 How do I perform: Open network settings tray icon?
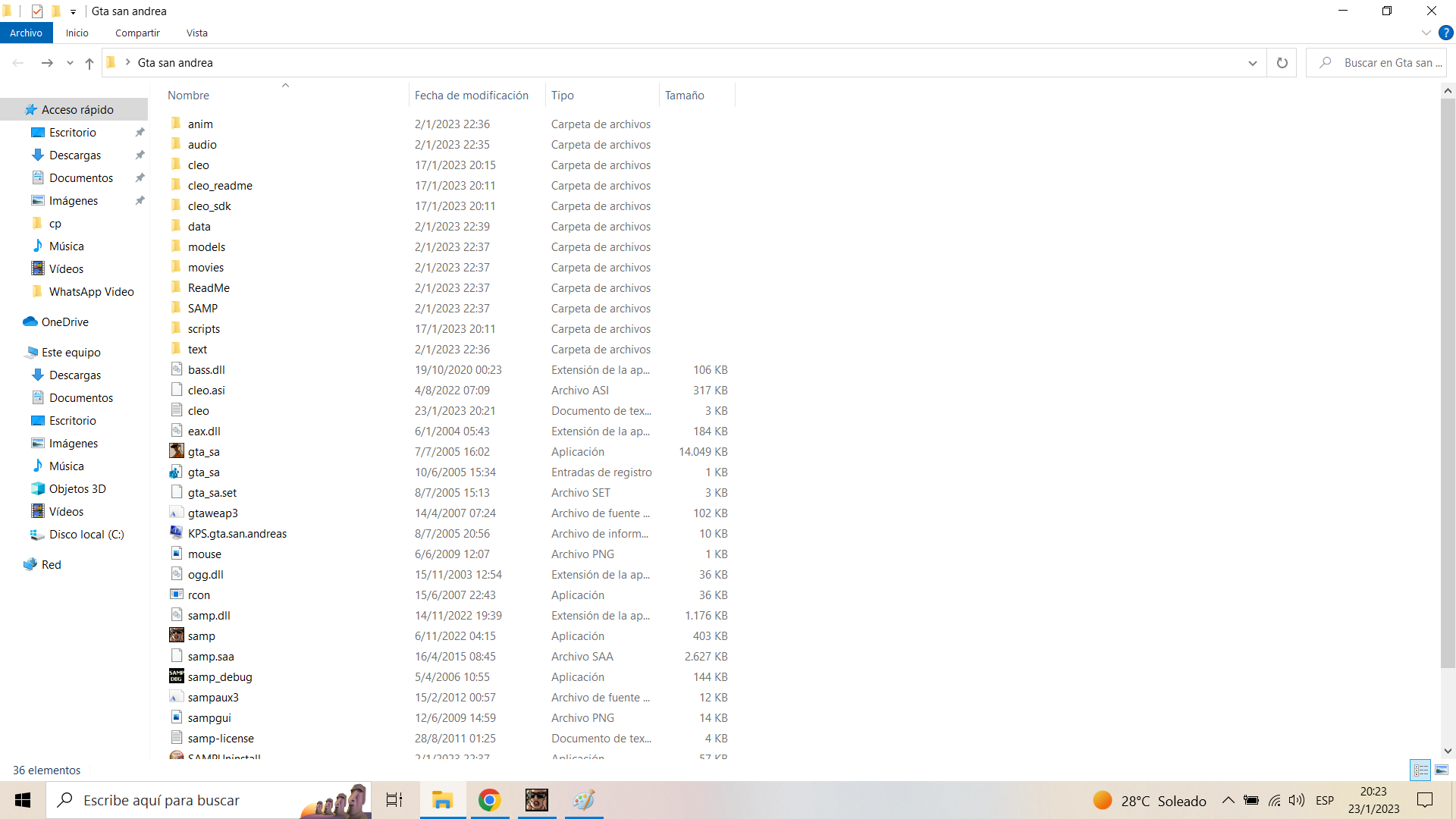click(x=1274, y=800)
